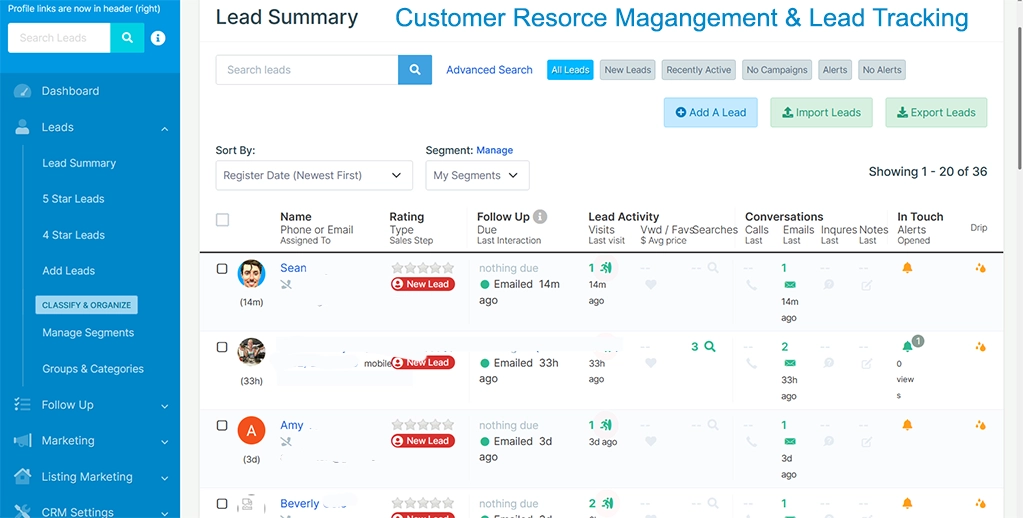
Task: Expand the CRM Settings sidebar chevron
Action: point(164,513)
